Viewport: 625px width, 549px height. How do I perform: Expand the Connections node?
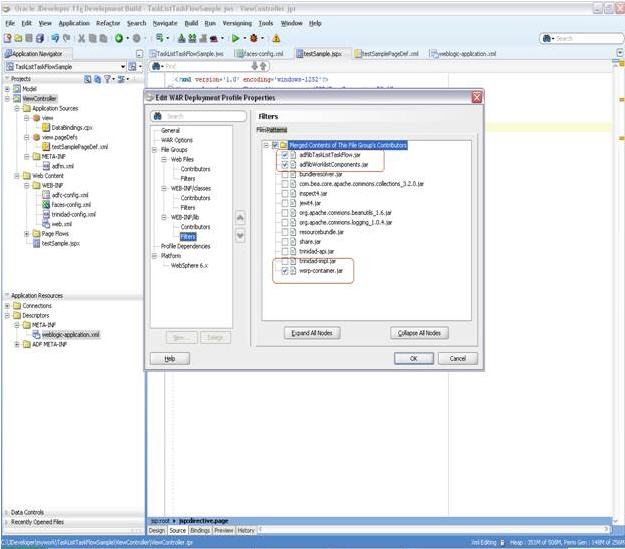(x=7, y=306)
